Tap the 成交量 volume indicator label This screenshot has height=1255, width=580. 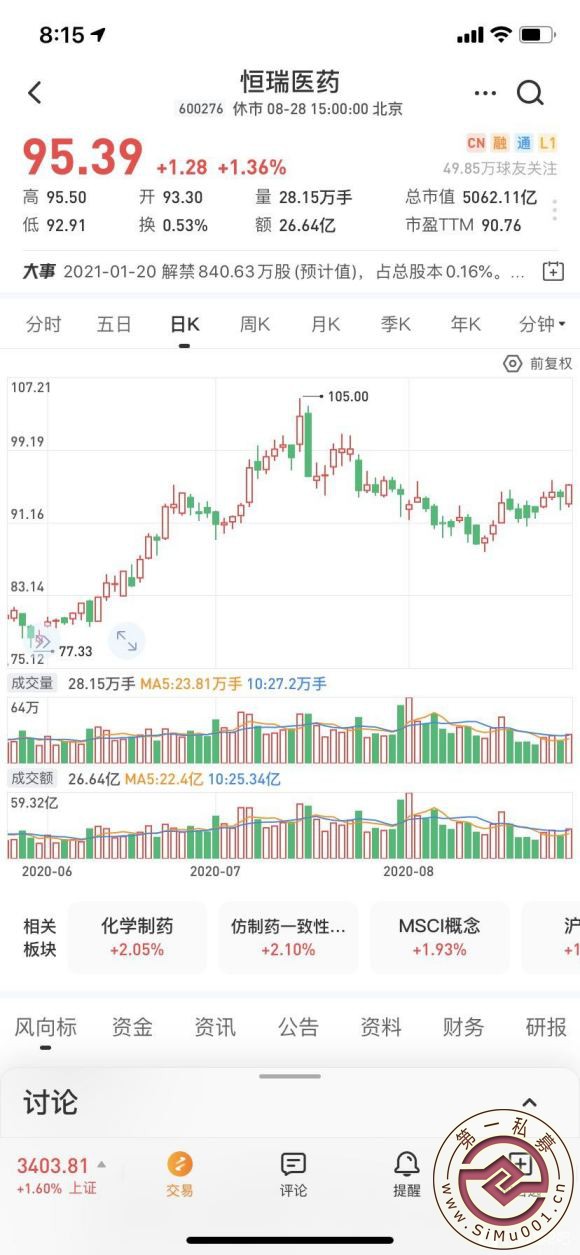pos(33,684)
